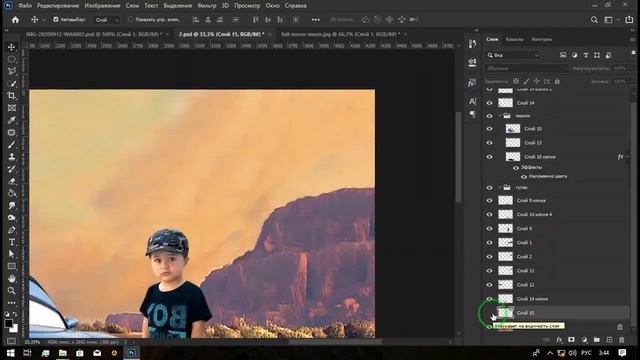This screenshot has height=360, width=640.
Task: Open the Слой auto-select dropdown
Action: (x=107, y=20)
